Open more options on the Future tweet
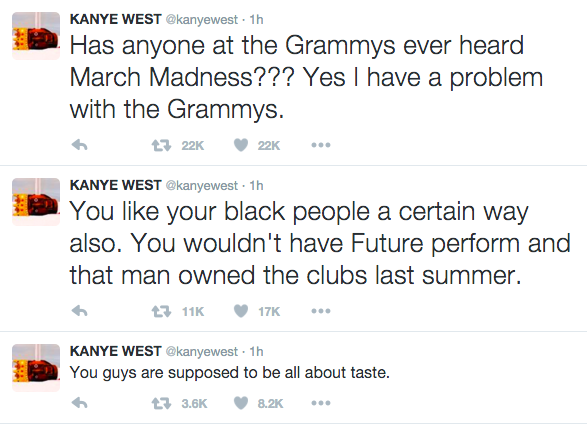The height and width of the screenshot is (425, 587). tap(321, 311)
